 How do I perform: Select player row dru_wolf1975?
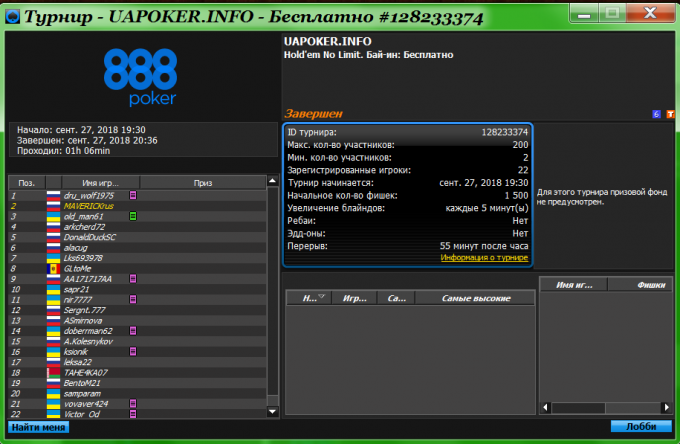tap(137, 195)
